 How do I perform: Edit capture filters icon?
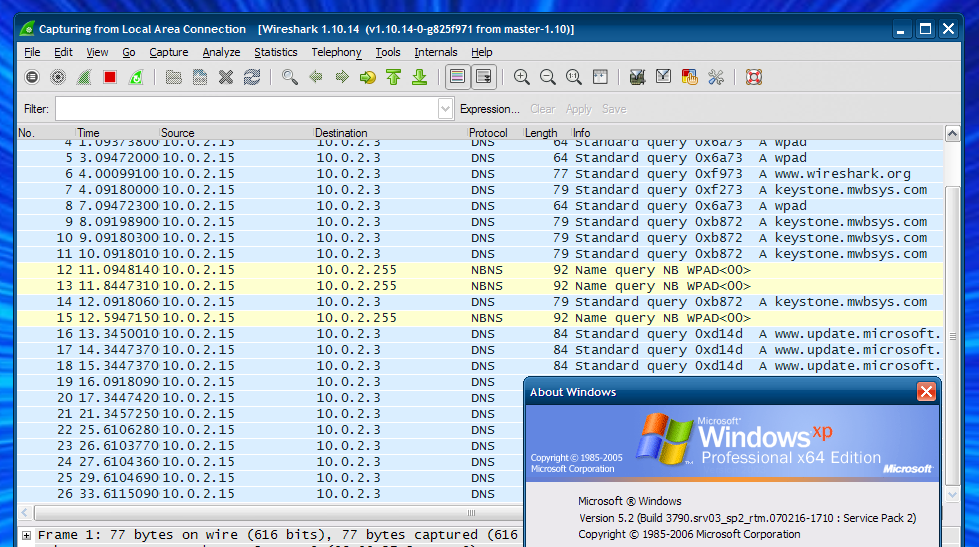pyautogui.click(x=637, y=77)
